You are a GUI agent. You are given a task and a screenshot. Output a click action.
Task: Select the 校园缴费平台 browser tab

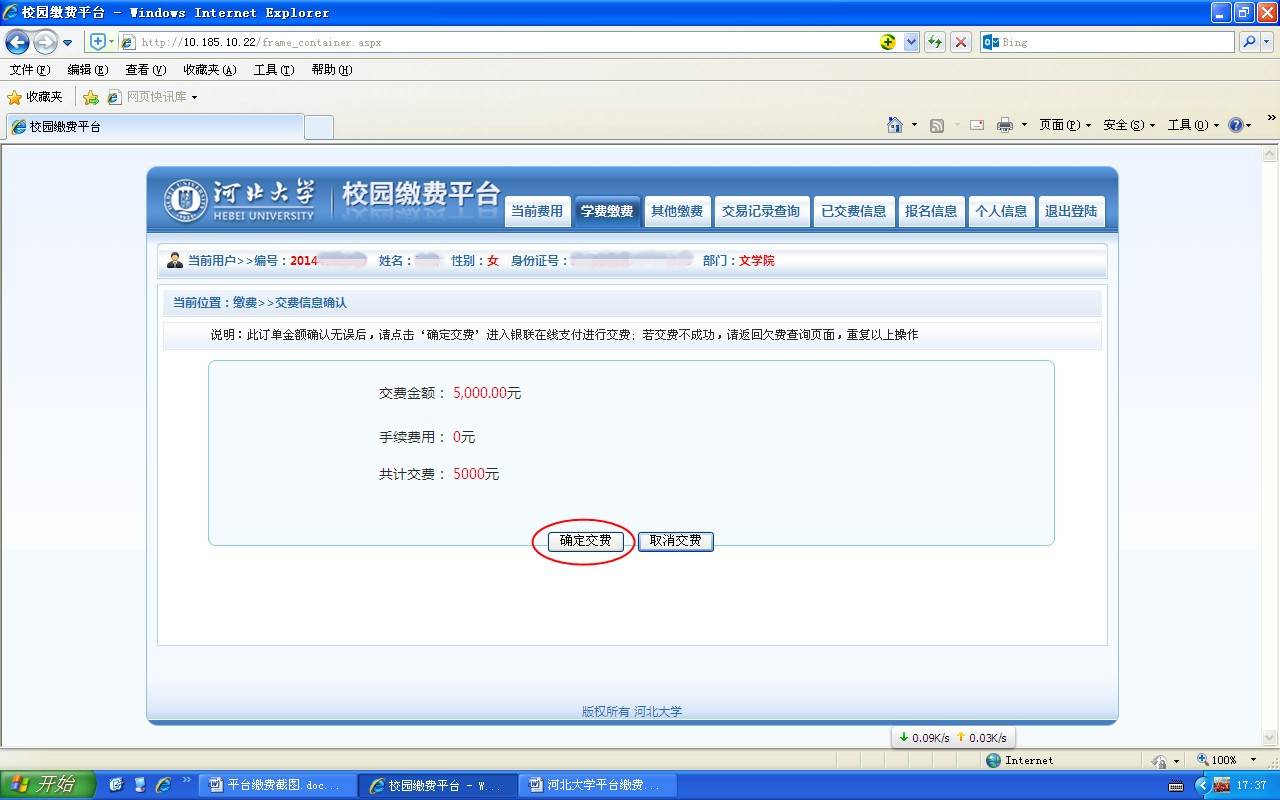155,127
